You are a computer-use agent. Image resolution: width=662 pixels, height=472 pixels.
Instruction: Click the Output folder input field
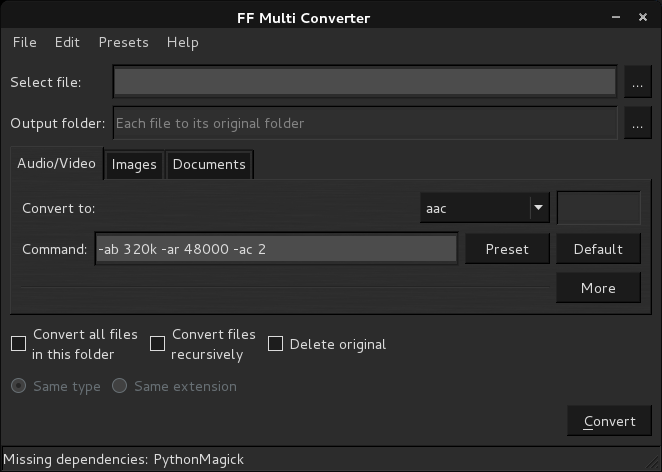coord(365,123)
